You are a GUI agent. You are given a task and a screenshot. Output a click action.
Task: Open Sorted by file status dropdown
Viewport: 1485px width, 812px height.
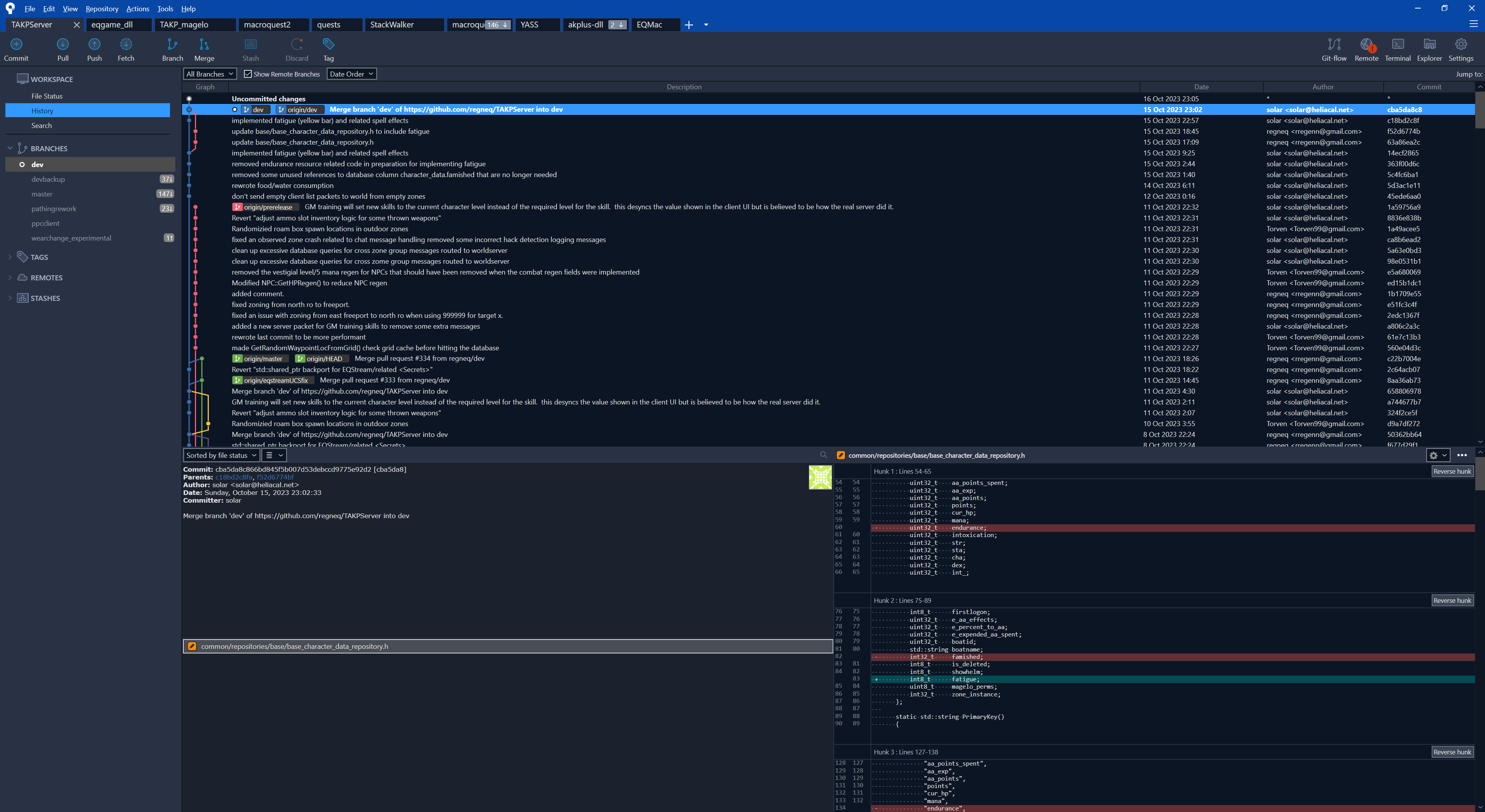(221, 455)
